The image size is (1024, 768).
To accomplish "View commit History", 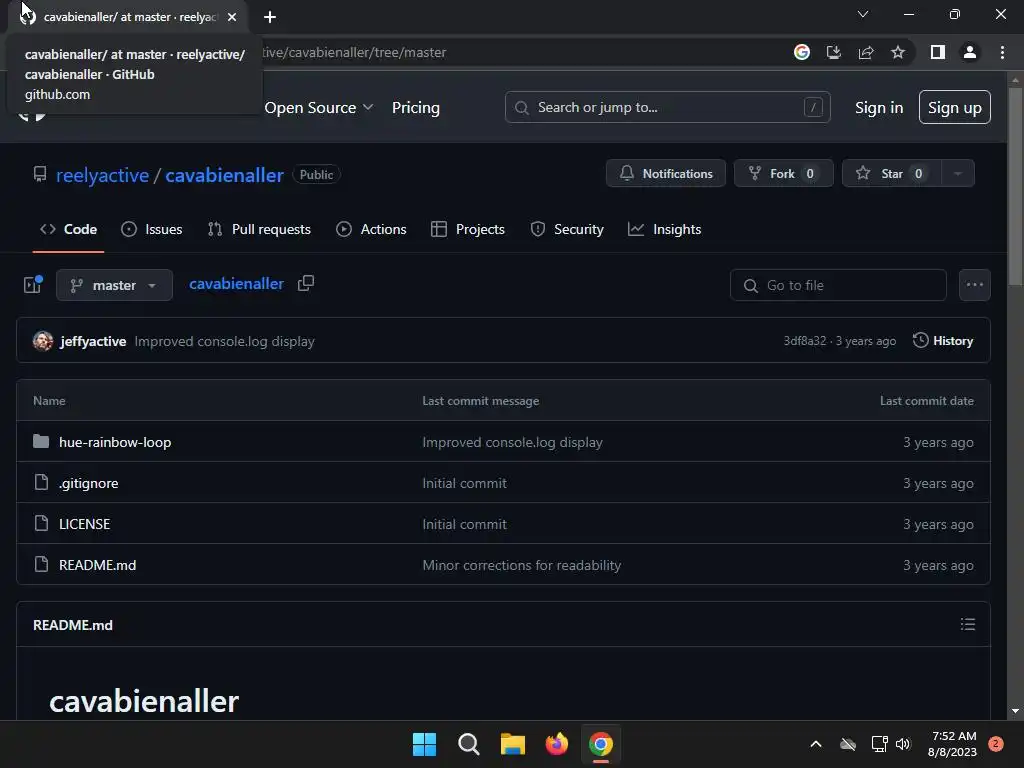I will pyautogui.click(x=943, y=341).
